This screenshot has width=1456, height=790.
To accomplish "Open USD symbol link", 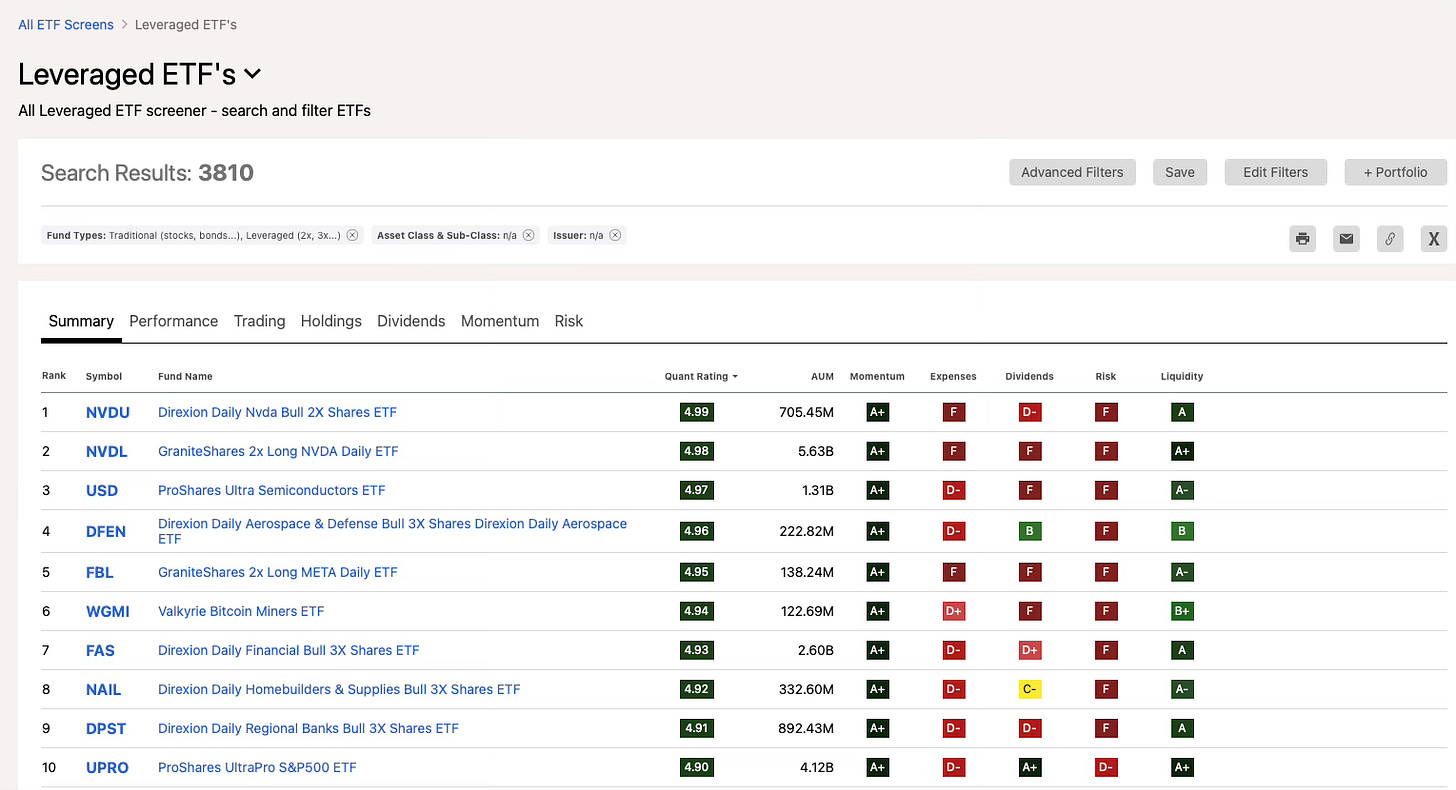I will (102, 490).
